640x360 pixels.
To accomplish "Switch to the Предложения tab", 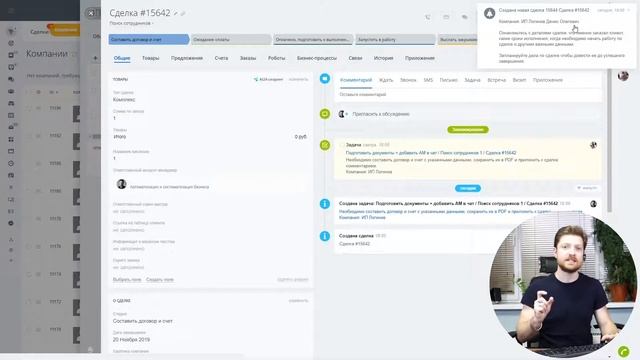I will point(187,58).
